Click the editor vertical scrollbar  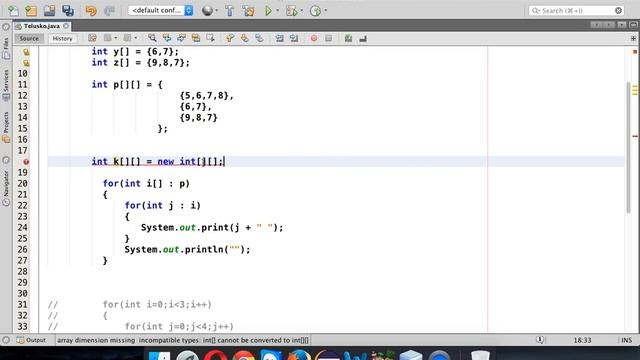629,147
